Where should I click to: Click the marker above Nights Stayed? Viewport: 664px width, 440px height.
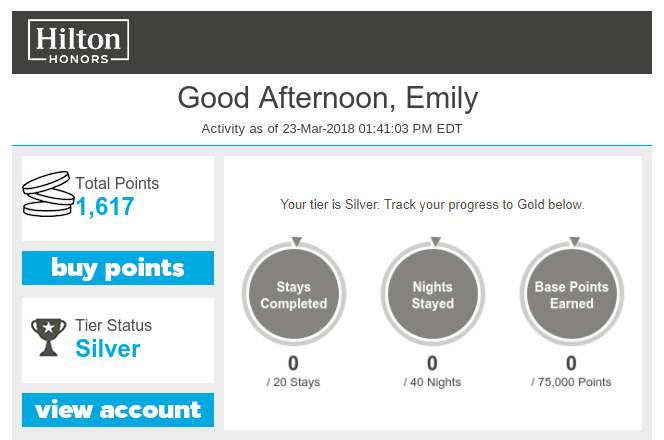[433, 241]
